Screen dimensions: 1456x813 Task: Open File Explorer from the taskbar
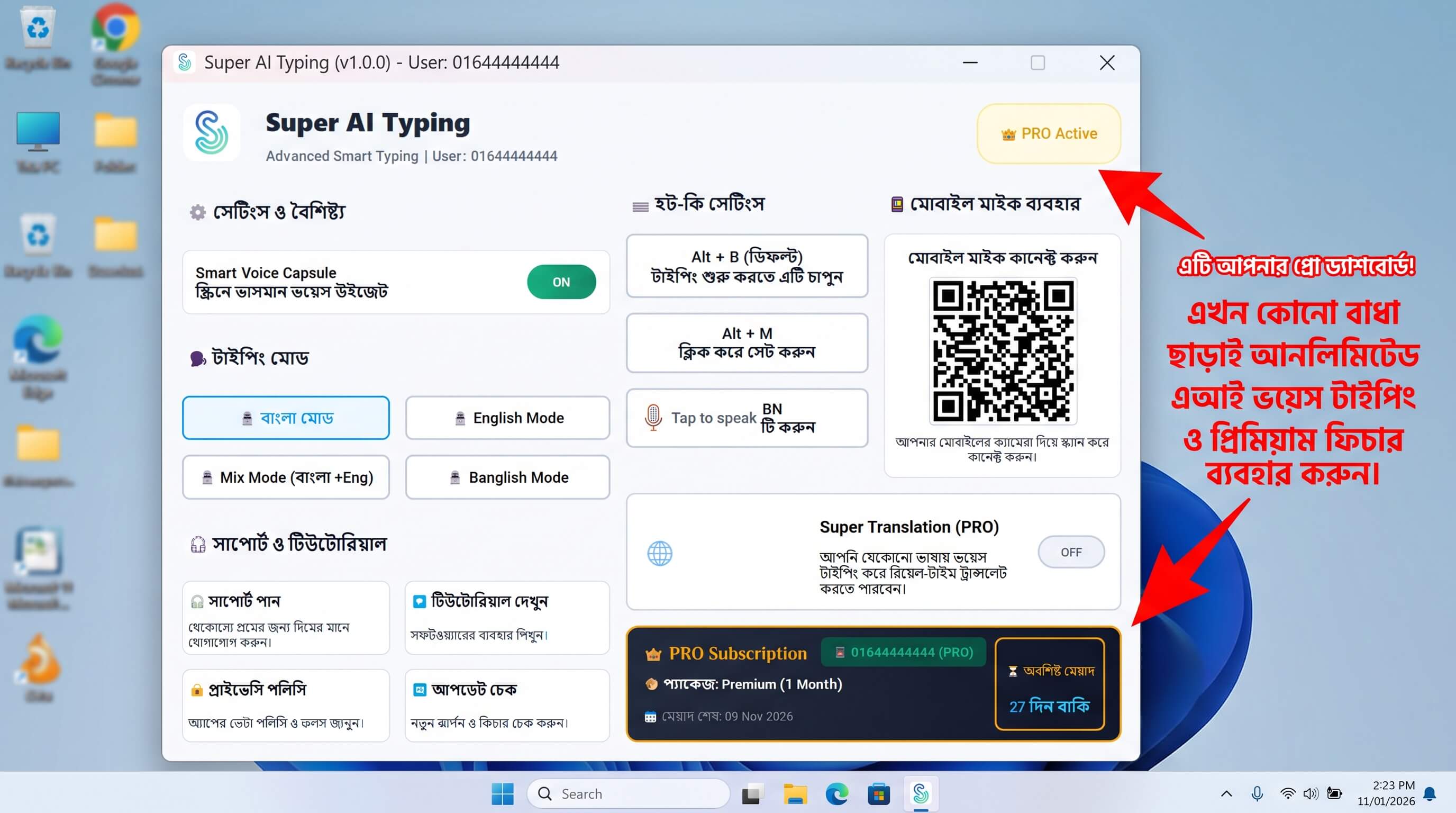pos(794,793)
